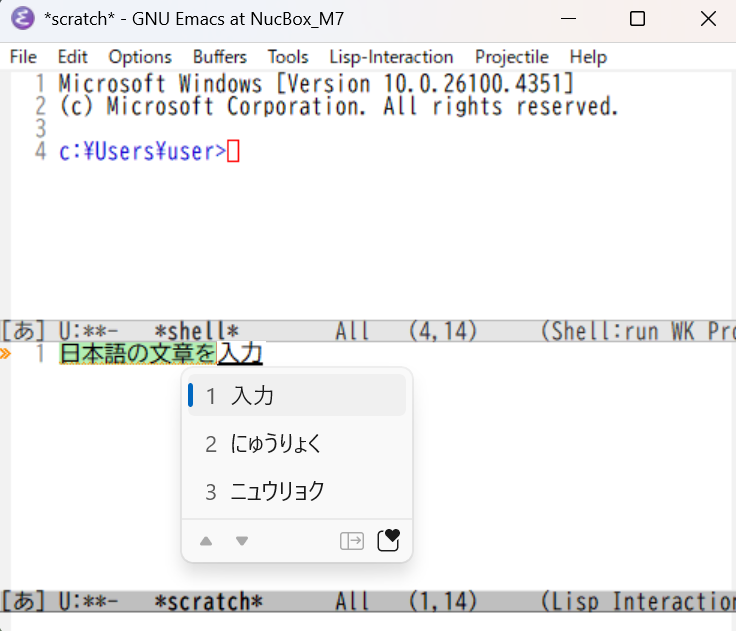
Task: Go to next candidate page with down arrow
Action: [x=242, y=541]
